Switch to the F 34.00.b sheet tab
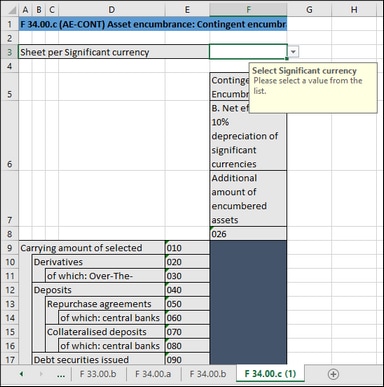384x387 pixels. pos(208,374)
